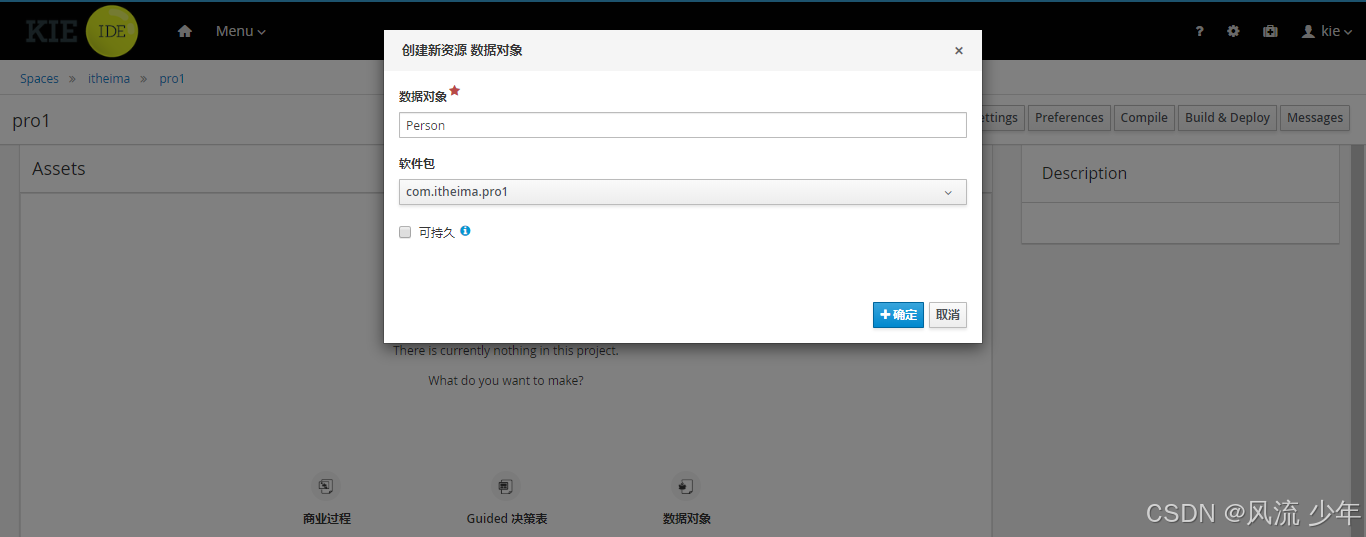Go to Spaces breadcrumb link
1366x537 pixels.
tap(39, 79)
